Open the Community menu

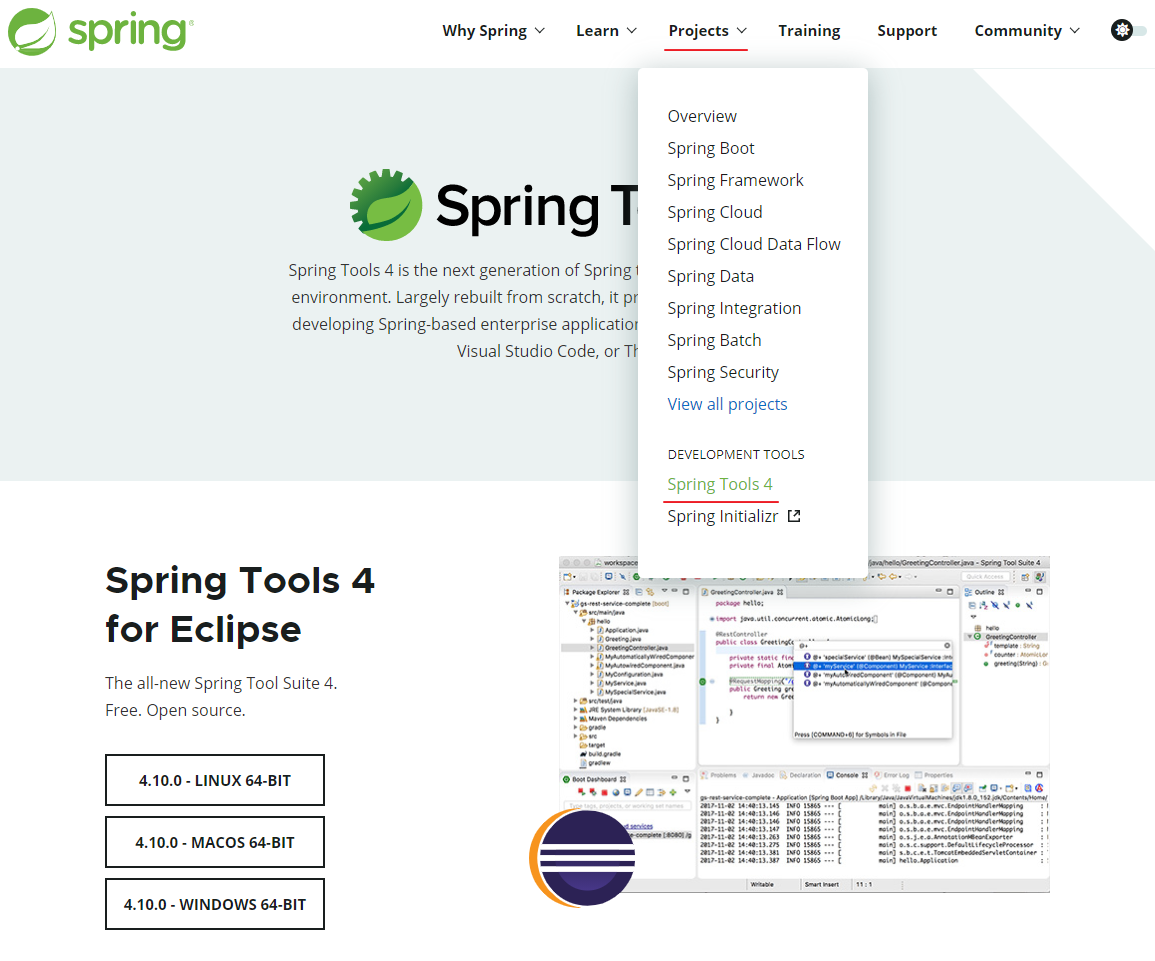[x=1018, y=31]
